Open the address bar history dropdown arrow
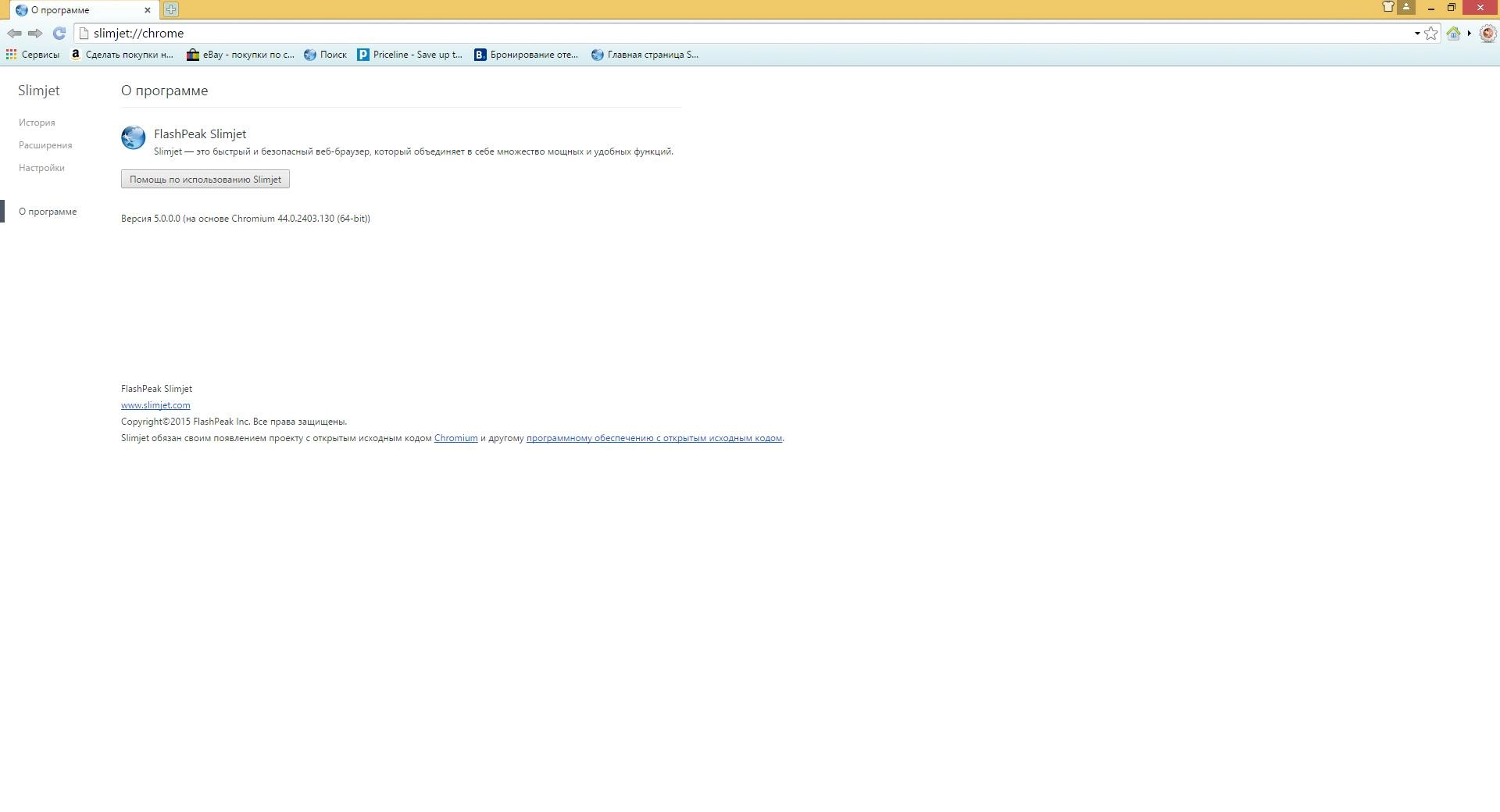This screenshot has height=812, width=1500. tap(1416, 34)
